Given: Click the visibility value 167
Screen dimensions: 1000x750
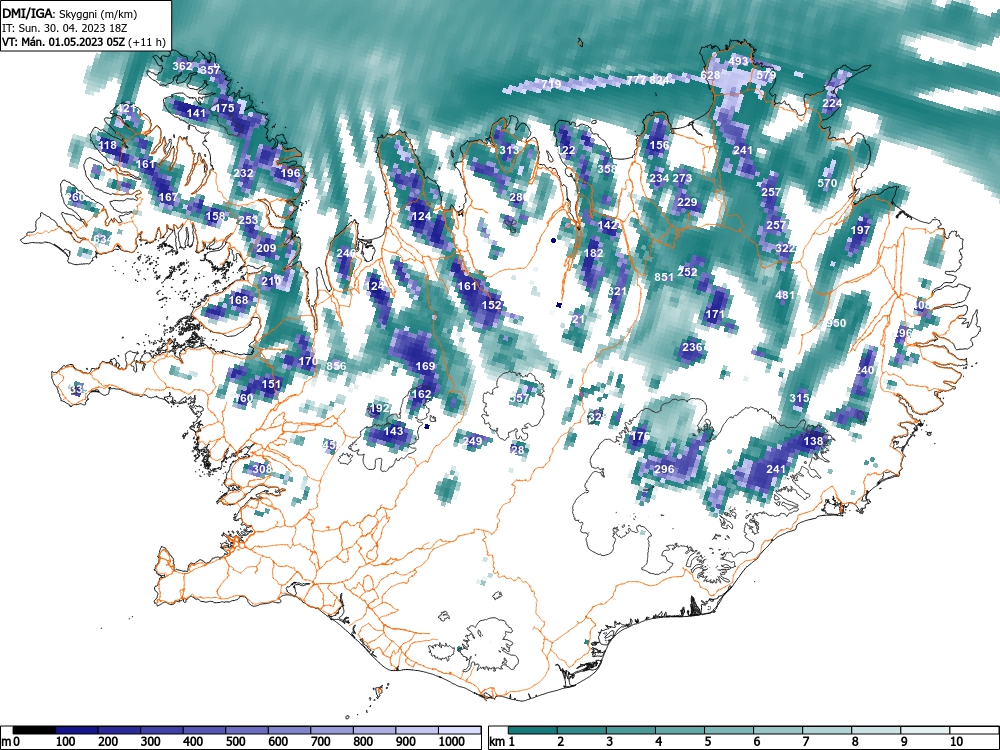Looking at the screenshot, I should click(x=168, y=197).
